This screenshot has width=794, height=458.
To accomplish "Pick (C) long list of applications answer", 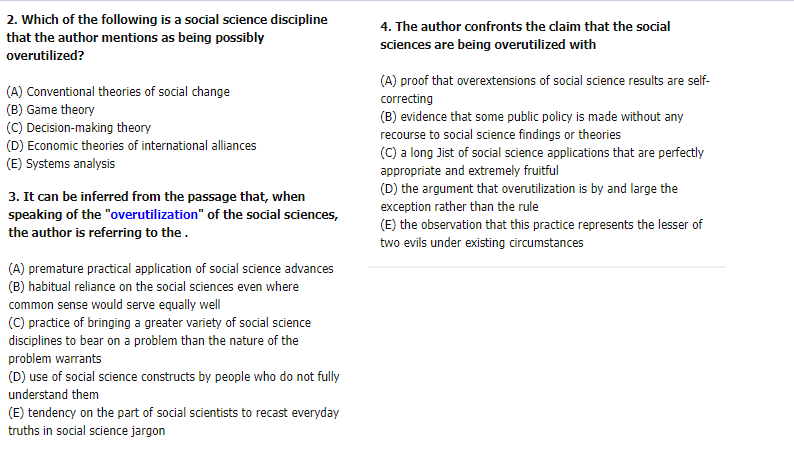I will [x=542, y=153].
